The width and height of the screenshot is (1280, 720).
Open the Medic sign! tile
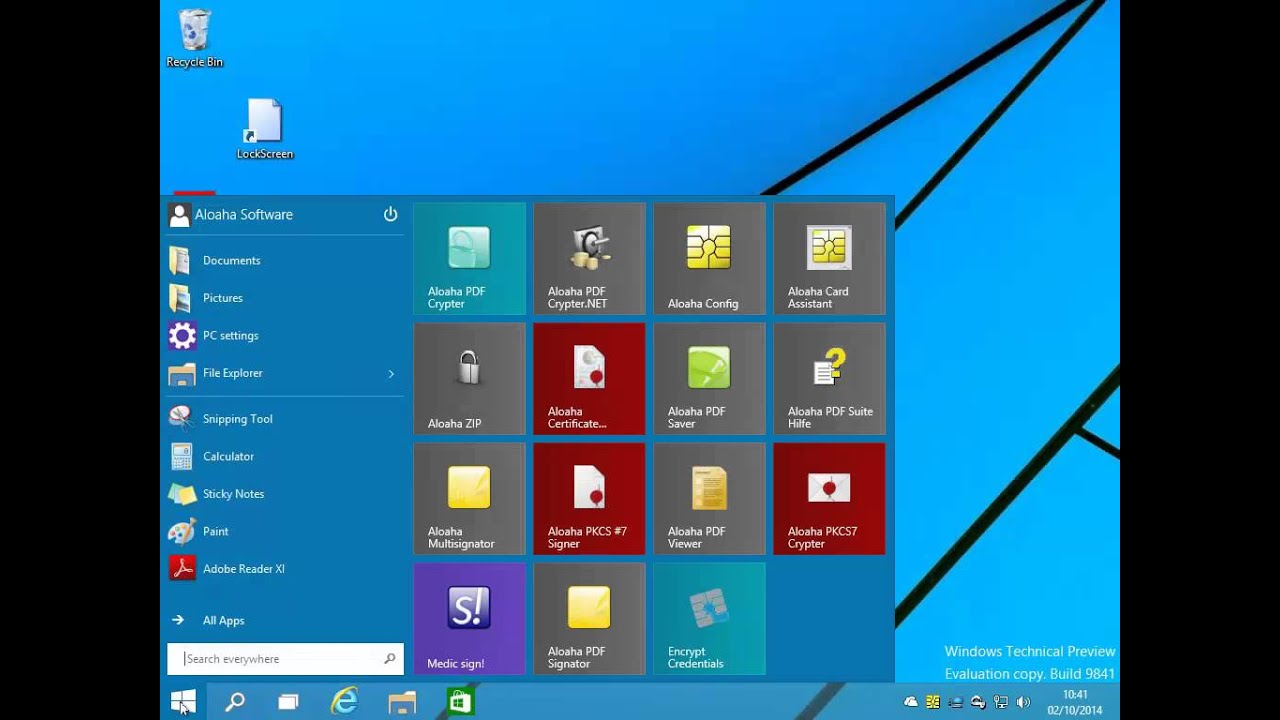[x=469, y=619]
